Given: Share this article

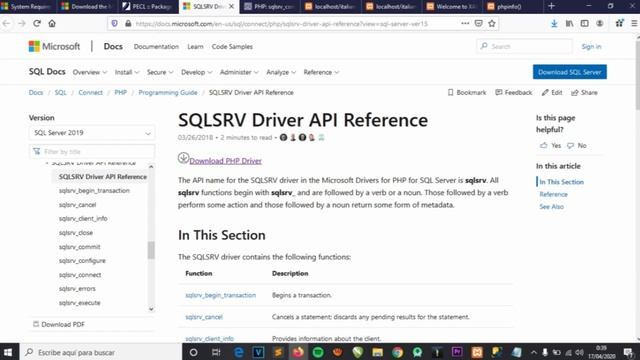Looking at the screenshot, I should [584, 93].
